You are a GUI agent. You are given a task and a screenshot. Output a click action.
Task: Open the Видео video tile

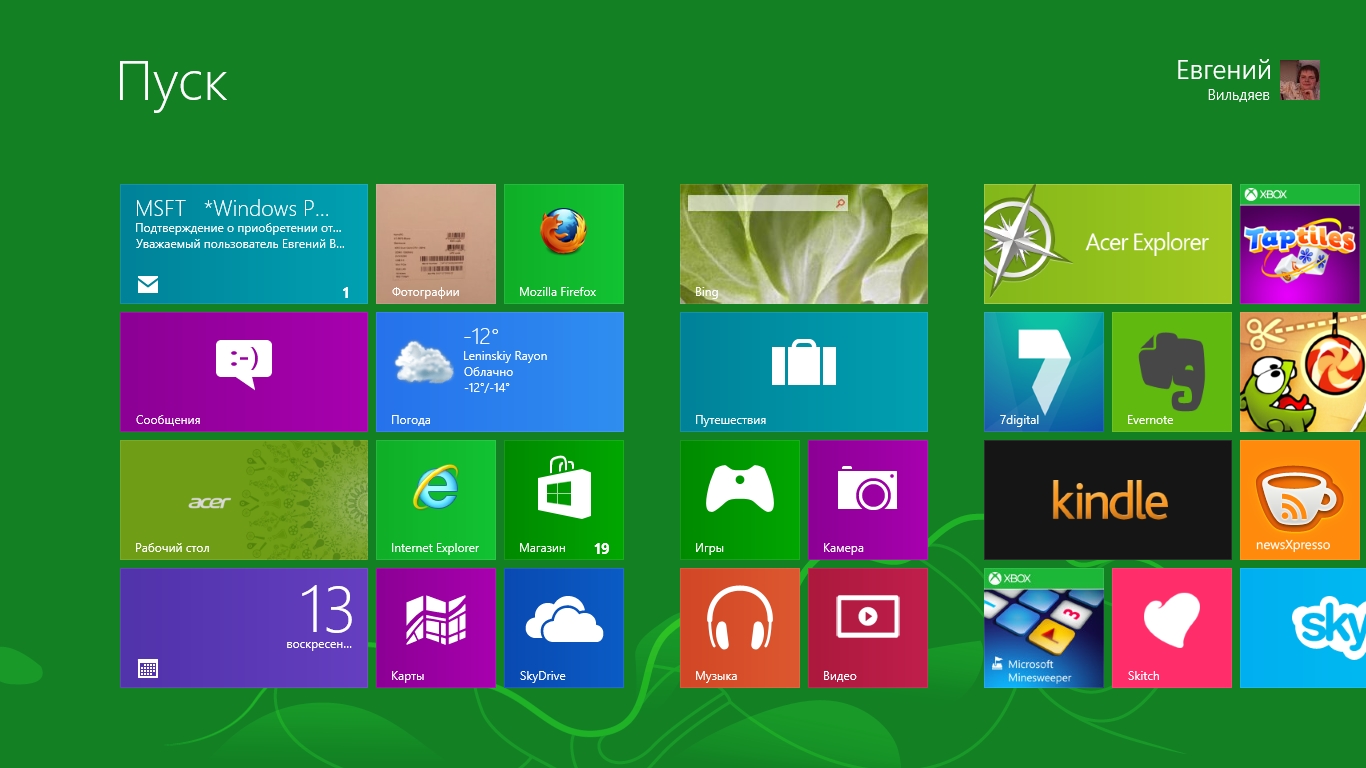(x=868, y=628)
